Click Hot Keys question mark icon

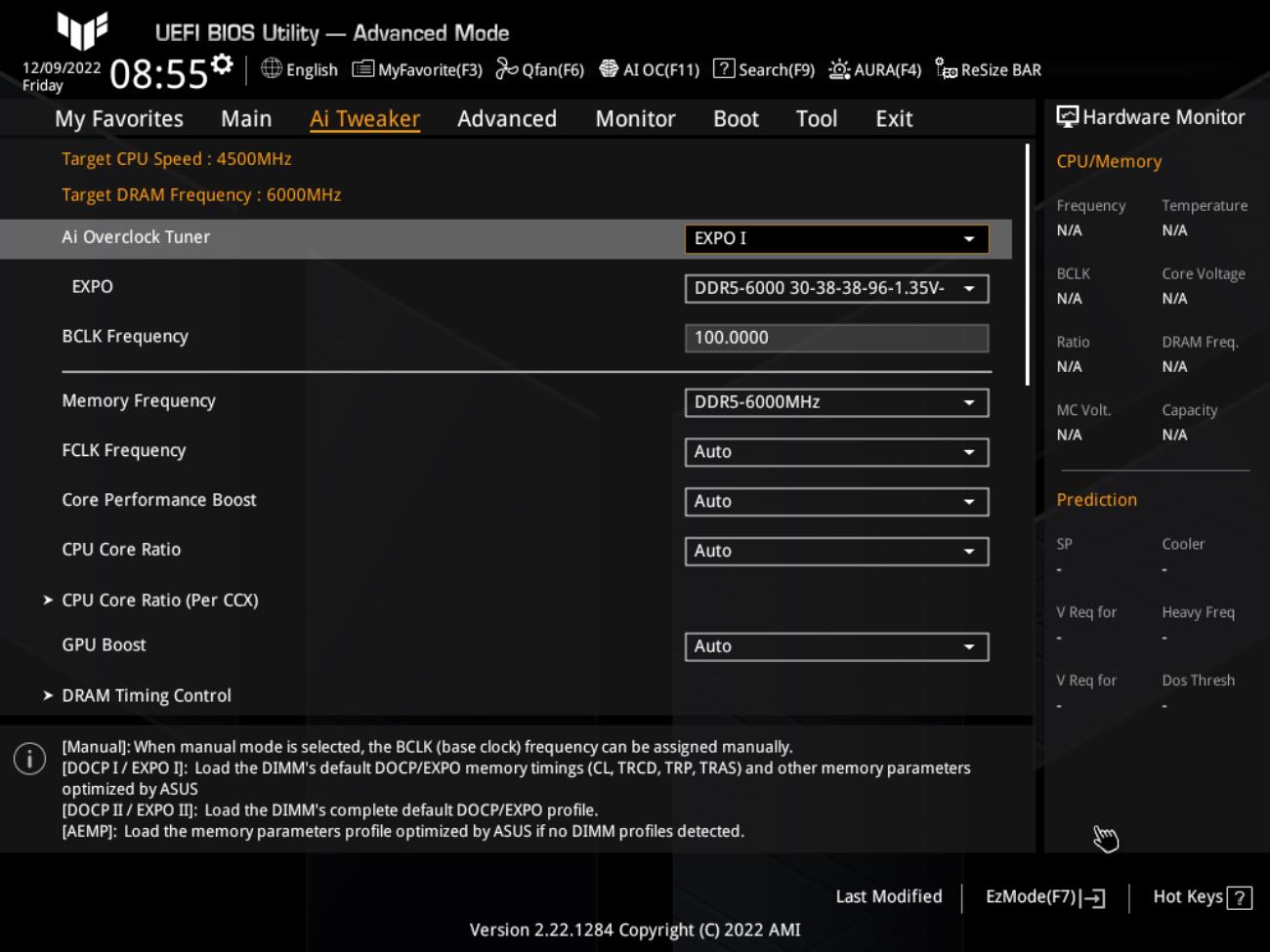point(1240,898)
